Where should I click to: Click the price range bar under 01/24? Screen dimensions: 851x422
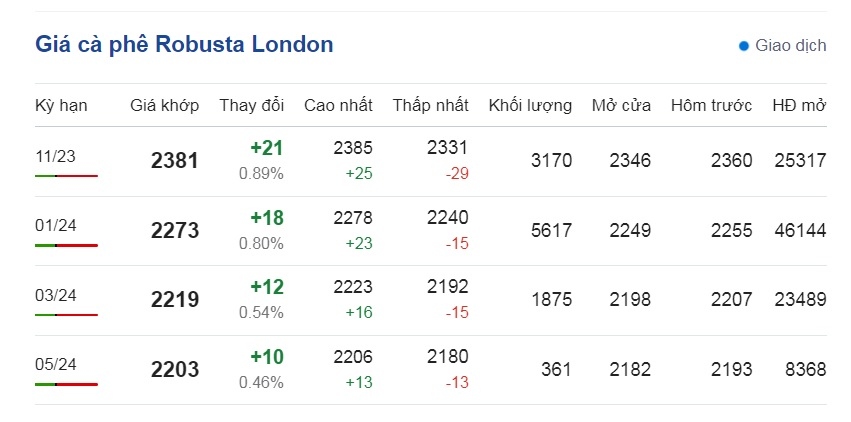(66, 245)
